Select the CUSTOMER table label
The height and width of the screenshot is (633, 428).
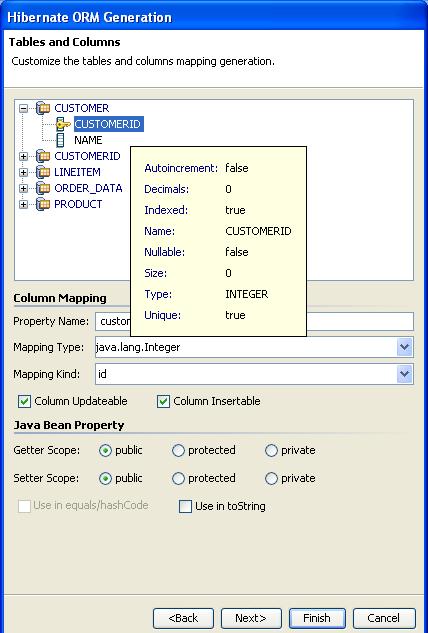click(82, 108)
